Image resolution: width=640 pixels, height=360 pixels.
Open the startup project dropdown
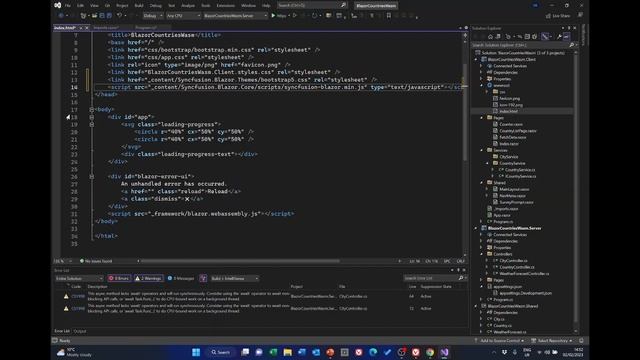tap(235, 16)
